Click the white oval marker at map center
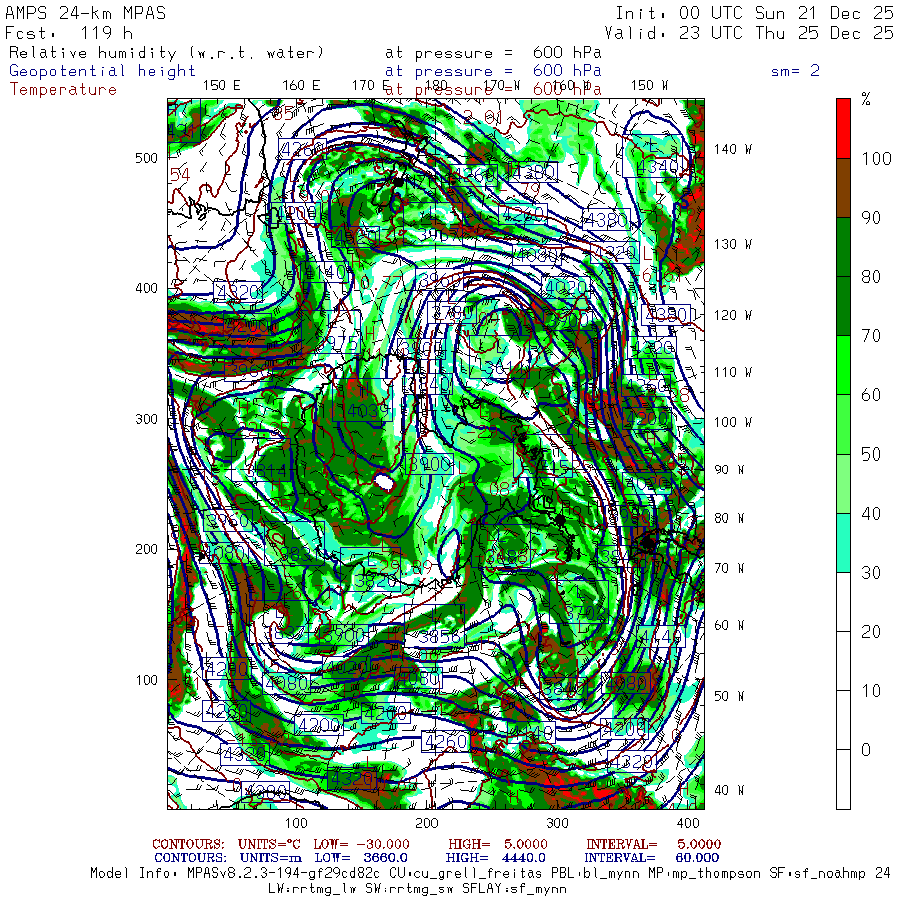The width and height of the screenshot is (900, 900). pyautogui.click(x=382, y=481)
